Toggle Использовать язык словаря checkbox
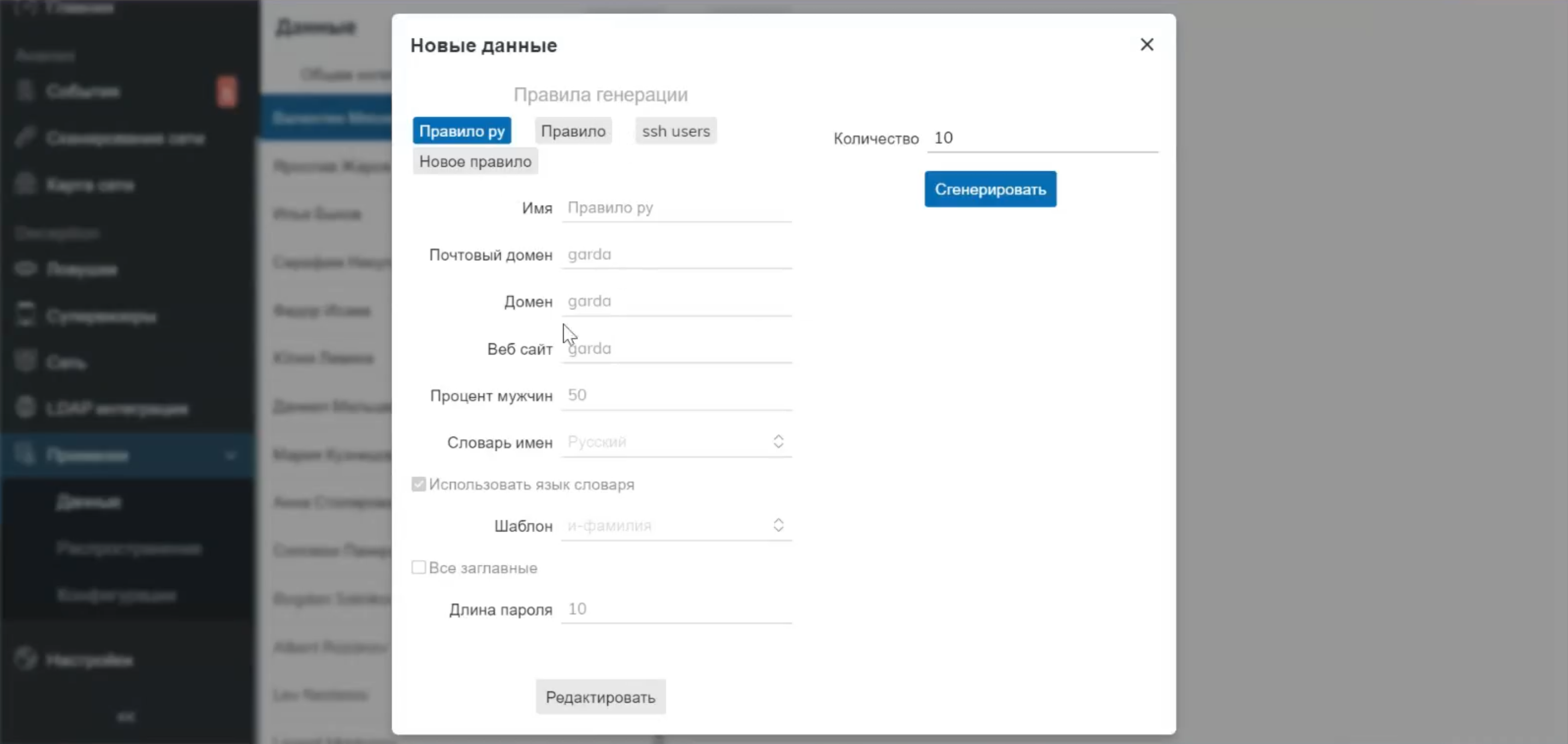This screenshot has height=744, width=1568. click(419, 484)
